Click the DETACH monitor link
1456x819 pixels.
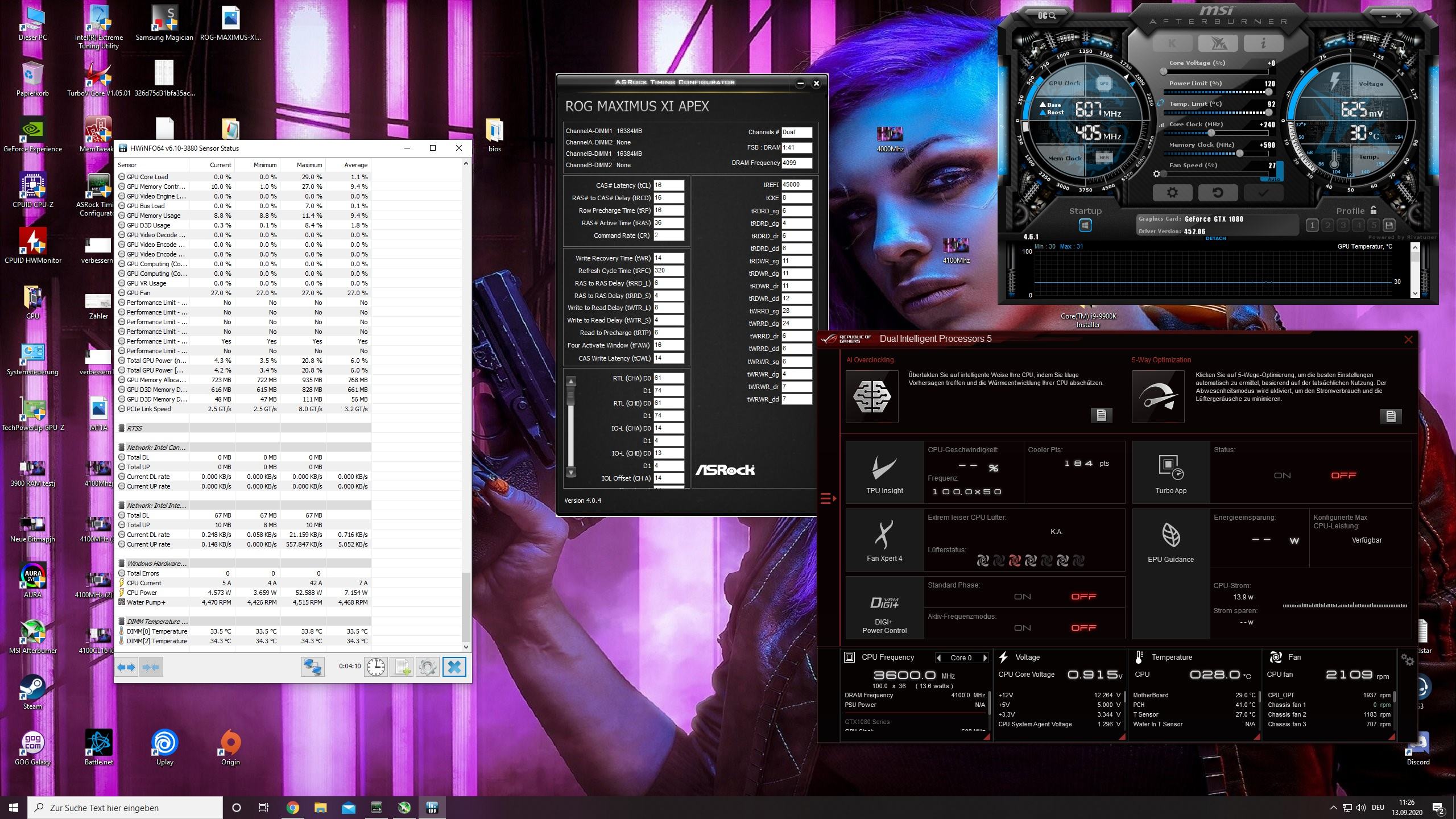point(1215,238)
